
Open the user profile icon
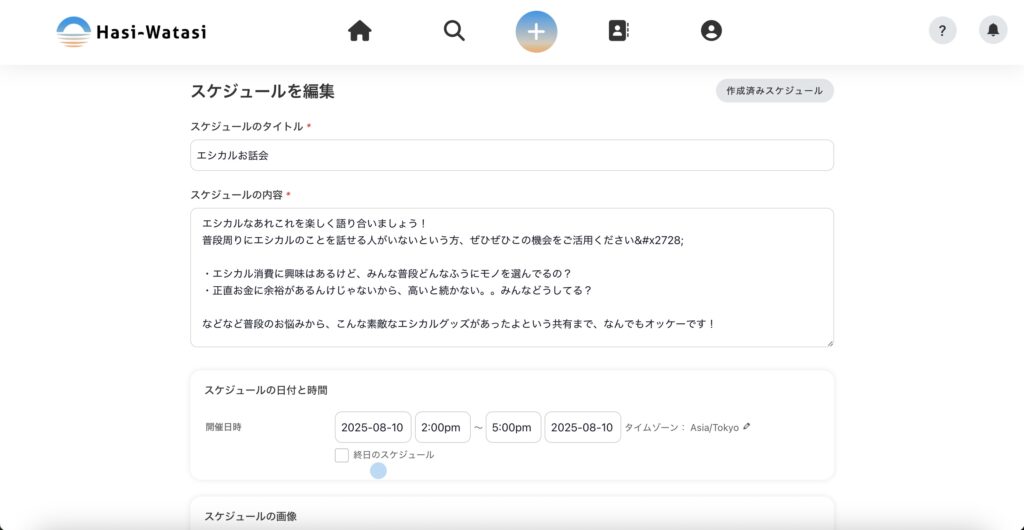(711, 31)
